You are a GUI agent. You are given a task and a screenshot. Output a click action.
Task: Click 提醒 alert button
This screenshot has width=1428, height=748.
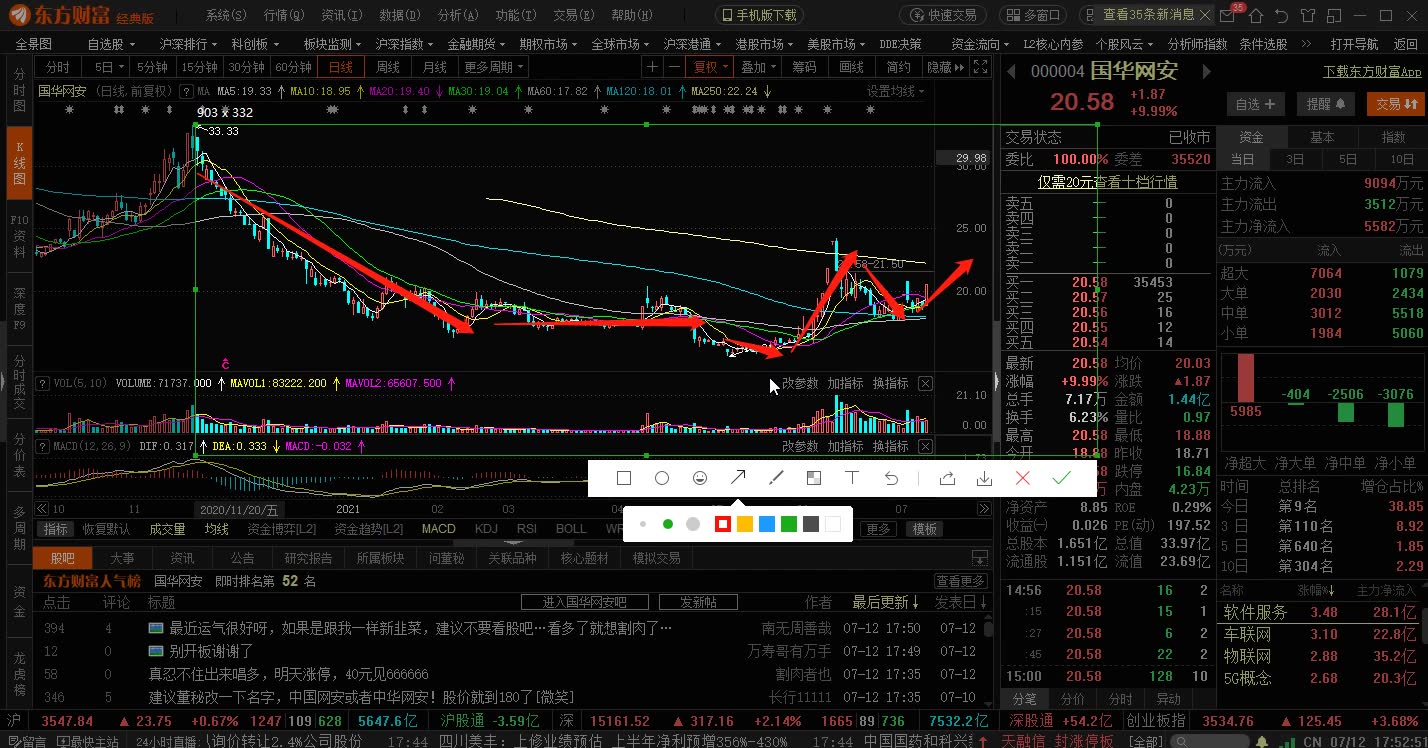1325,103
